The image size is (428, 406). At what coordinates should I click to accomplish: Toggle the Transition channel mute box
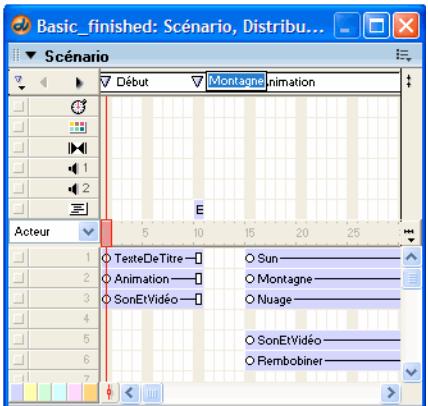[x=19, y=147]
